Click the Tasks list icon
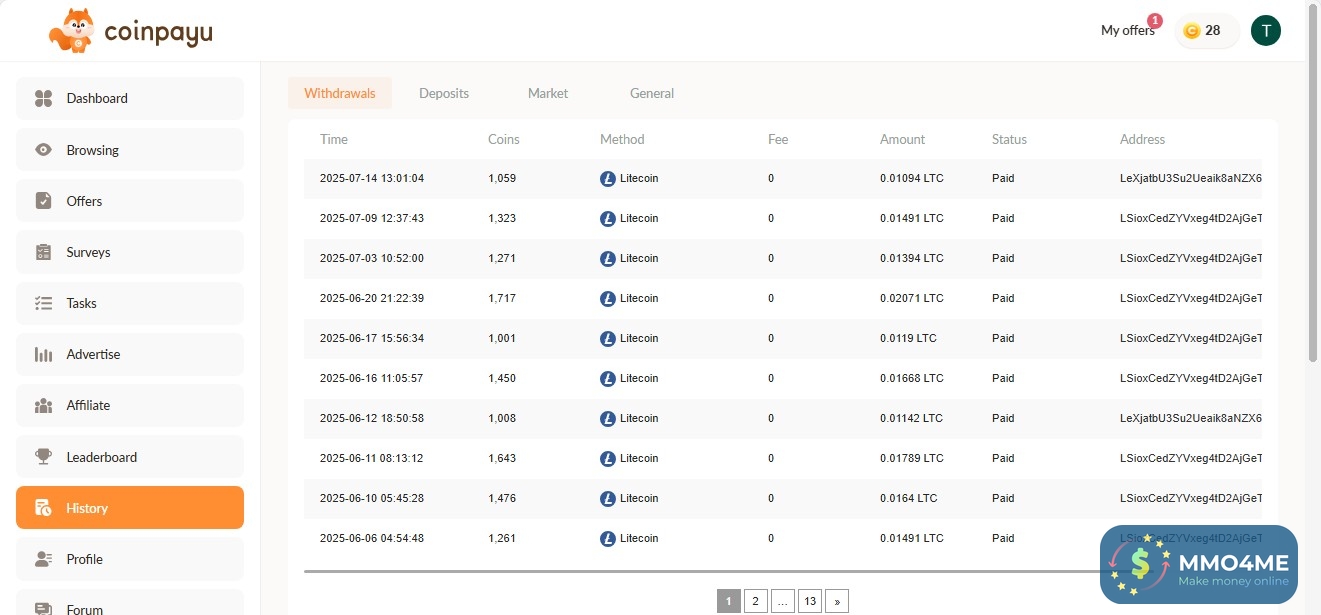The width and height of the screenshot is (1321, 615). coord(43,303)
